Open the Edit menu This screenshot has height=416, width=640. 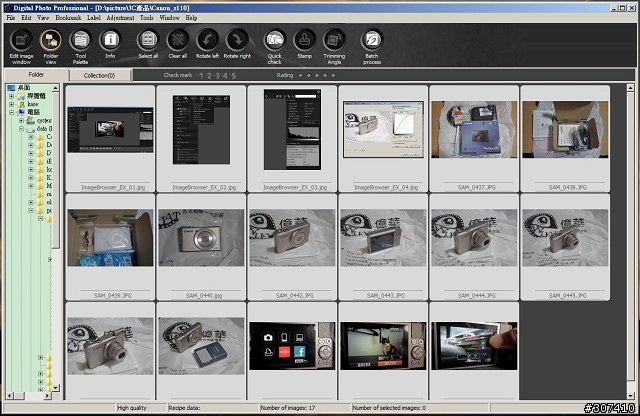(26, 18)
